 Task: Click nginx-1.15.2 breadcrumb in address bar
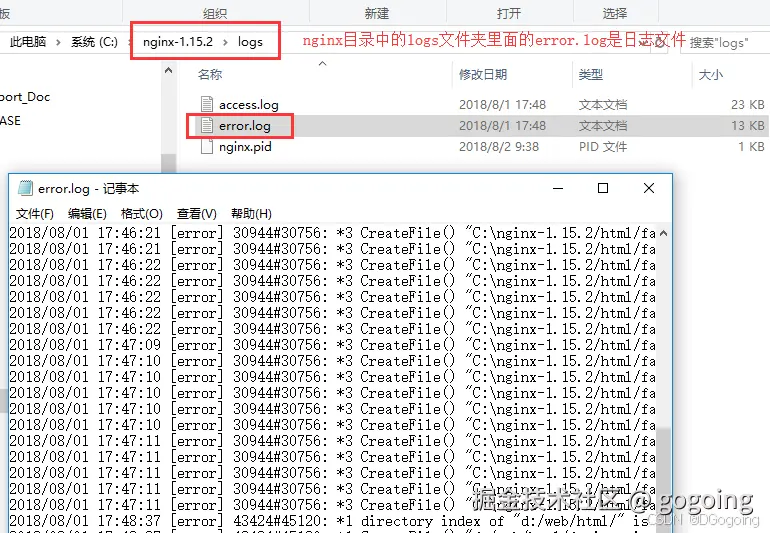(178, 42)
